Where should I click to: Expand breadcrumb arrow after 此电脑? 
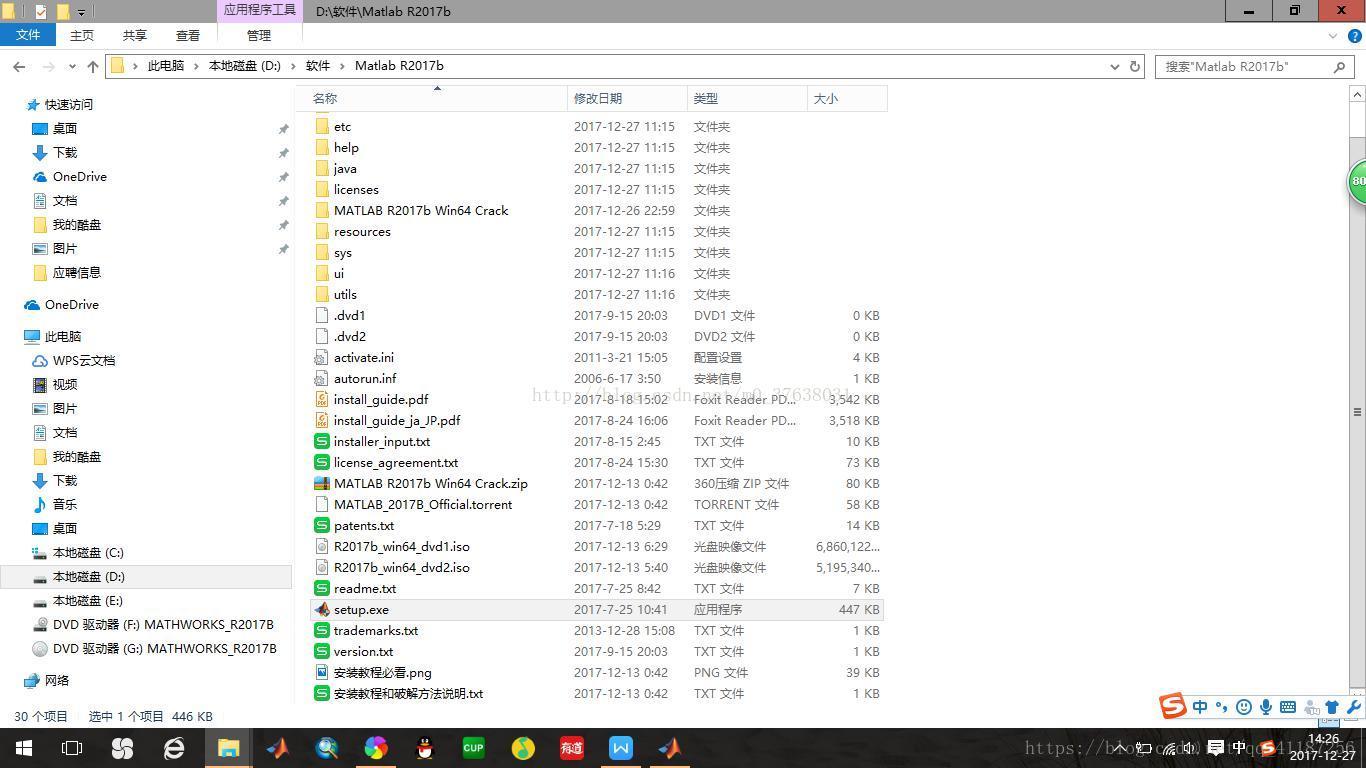[x=196, y=66]
